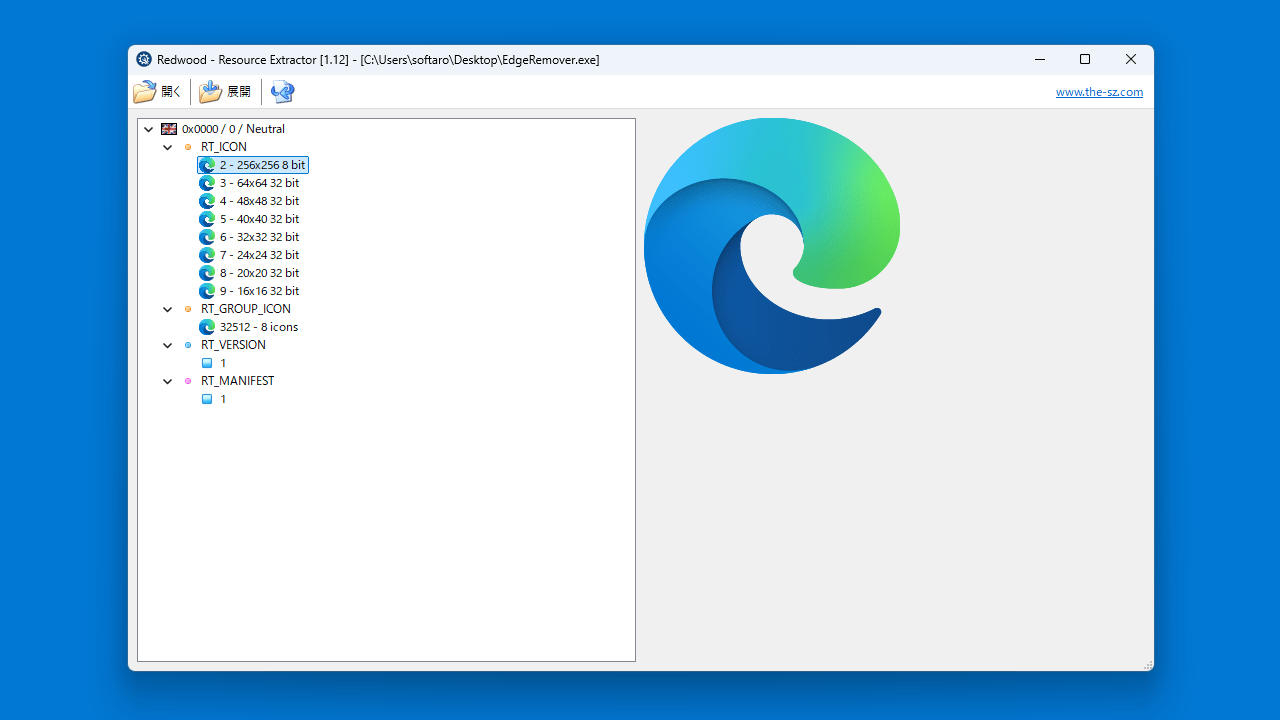Select the 6 - 32x32 32 bit entry

pyautogui.click(x=259, y=237)
